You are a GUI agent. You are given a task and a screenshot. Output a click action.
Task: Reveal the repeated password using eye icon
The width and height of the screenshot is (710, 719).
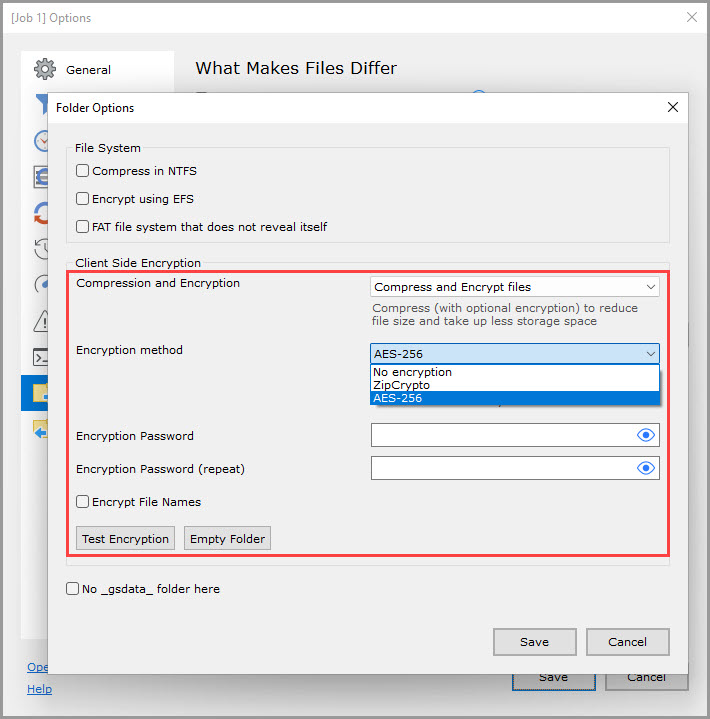click(x=646, y=468)
